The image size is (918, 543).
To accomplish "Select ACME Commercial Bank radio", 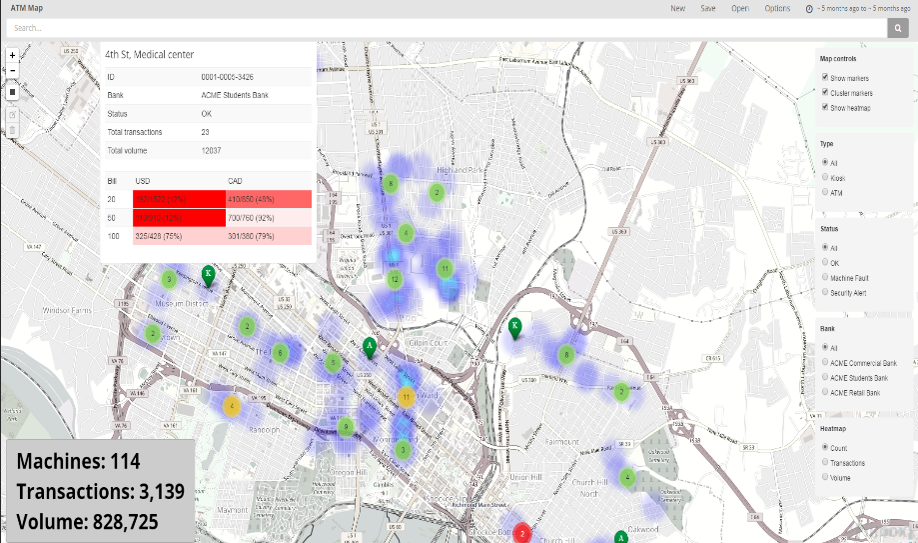I will (x=825, y=362).
